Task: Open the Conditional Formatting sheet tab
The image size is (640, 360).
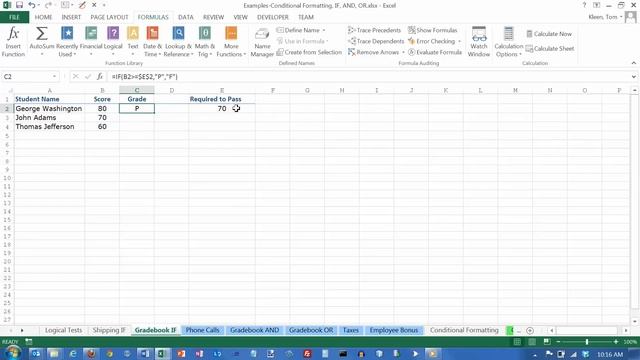Action: 464,330
